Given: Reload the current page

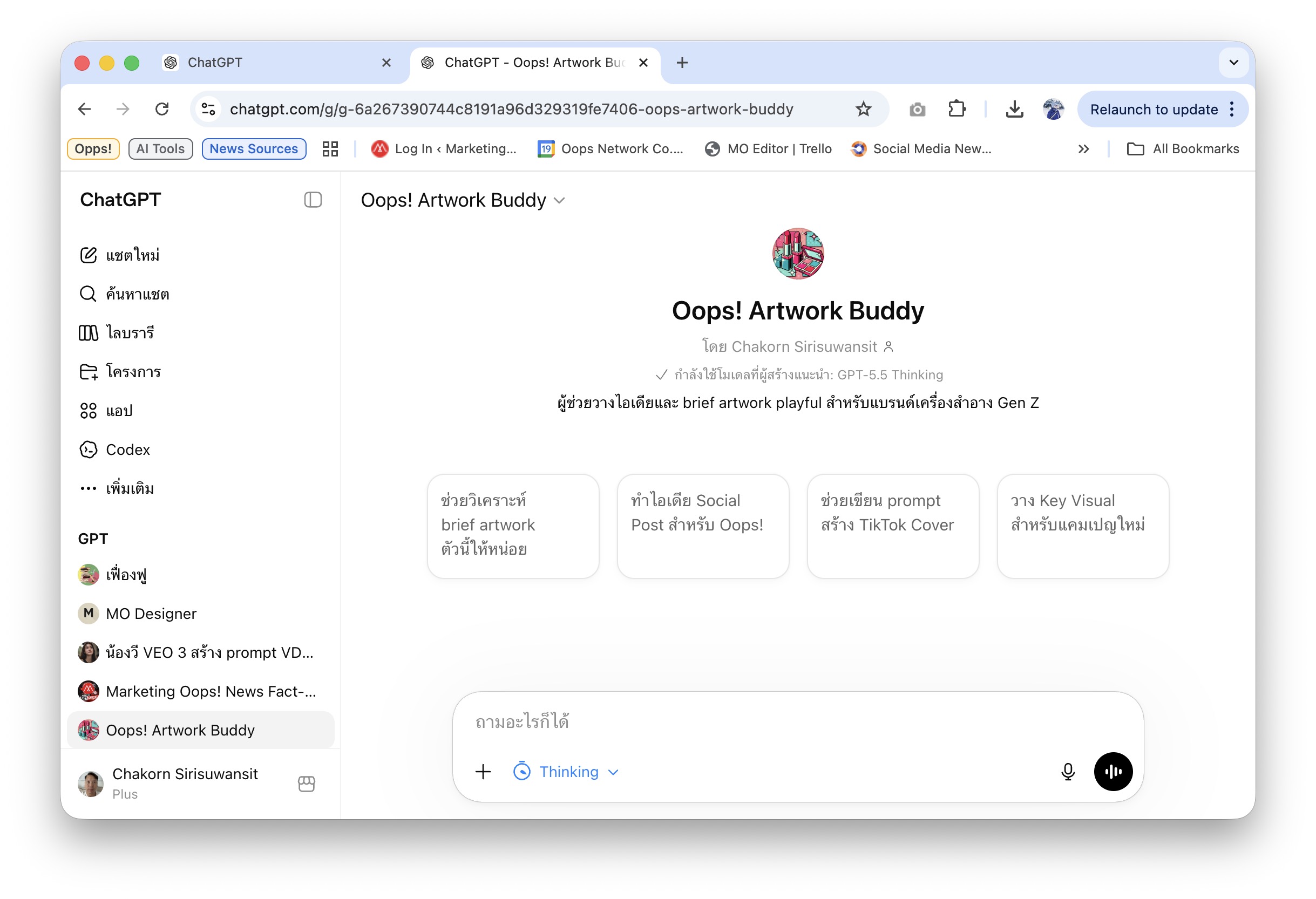Looking at the screenshot, I should coord(162,108).
